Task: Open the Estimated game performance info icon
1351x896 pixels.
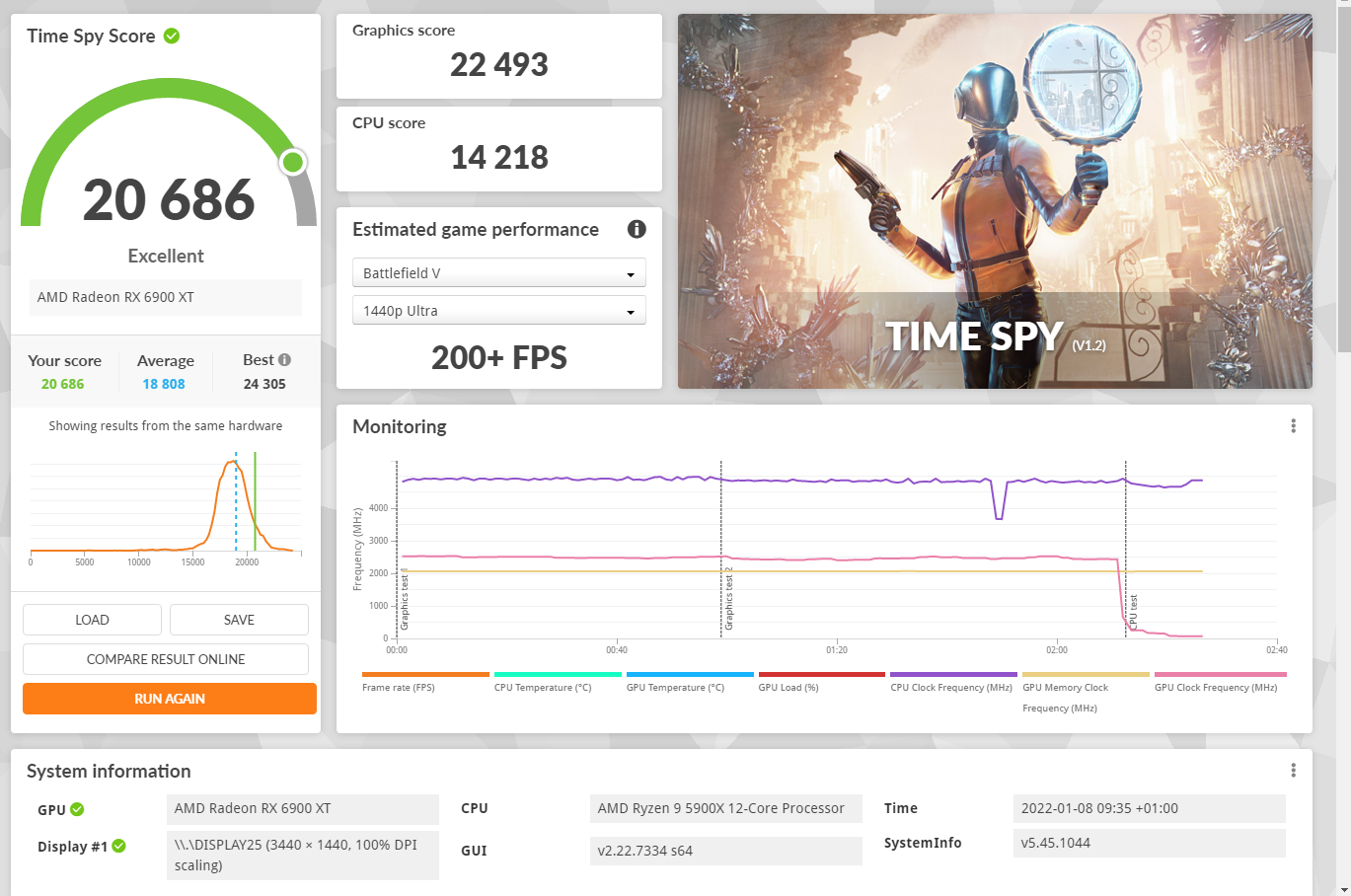Action: click(x=637, y=229)
